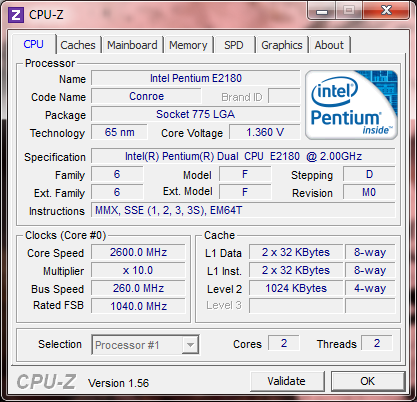The image size is (417, 402).
Task: Select the SPD tab
Action: tap(234, 45)
